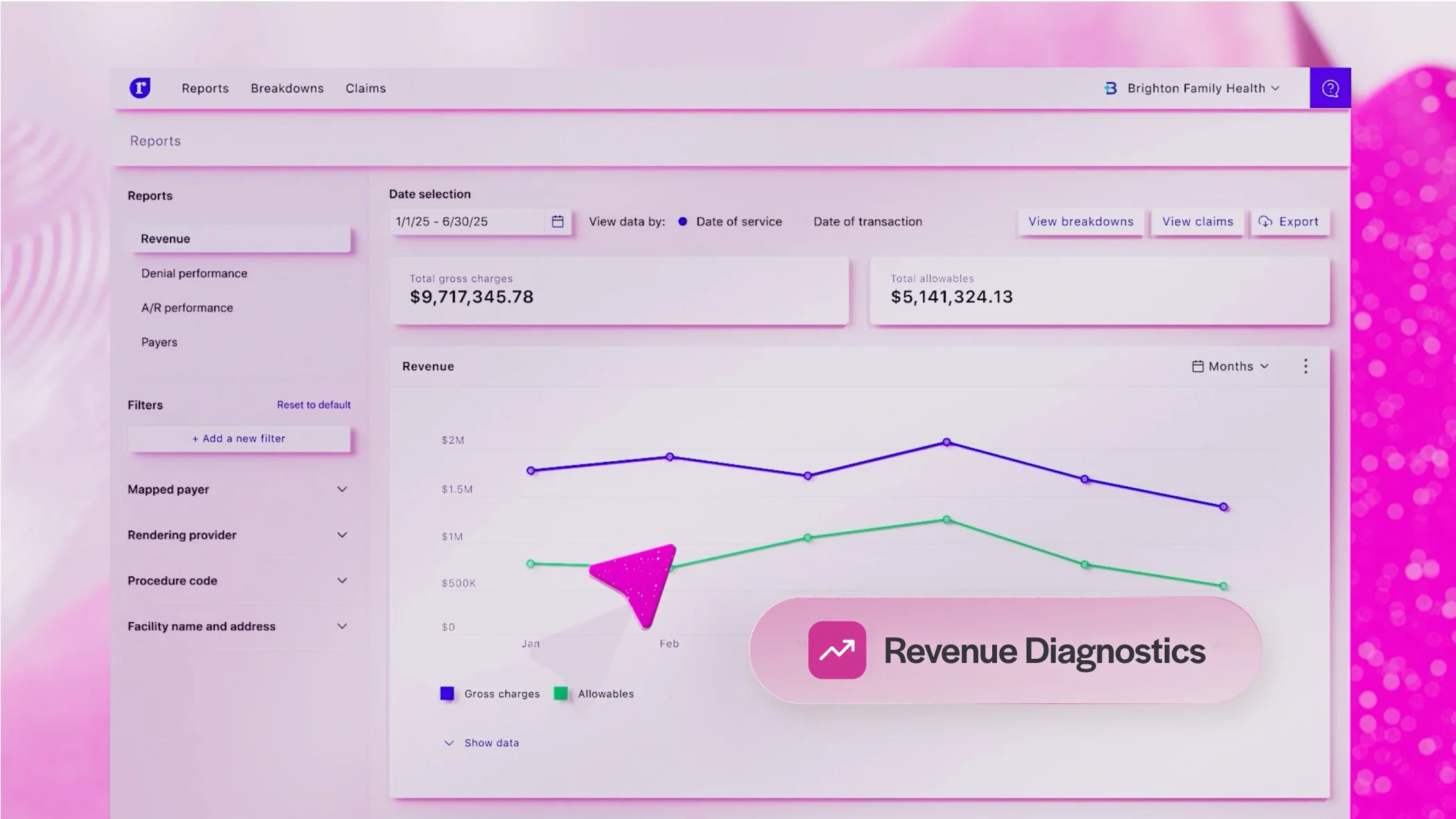
Task: Select the Payers report
Action: point(159,342)
